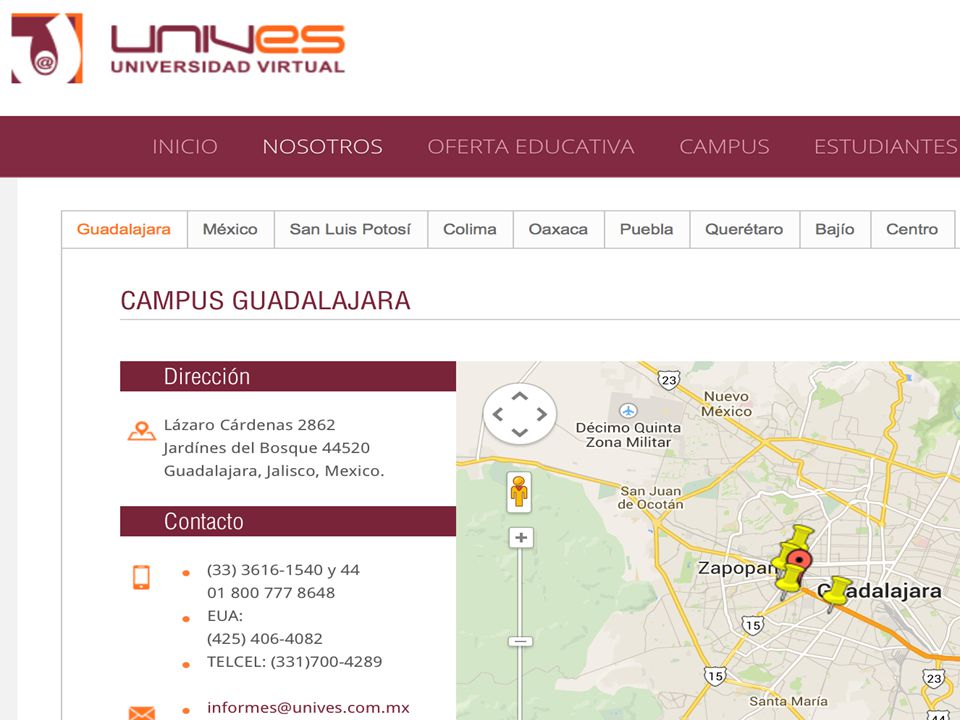
Task: Switch to the México campus tab
Action: tap(230, 230)
